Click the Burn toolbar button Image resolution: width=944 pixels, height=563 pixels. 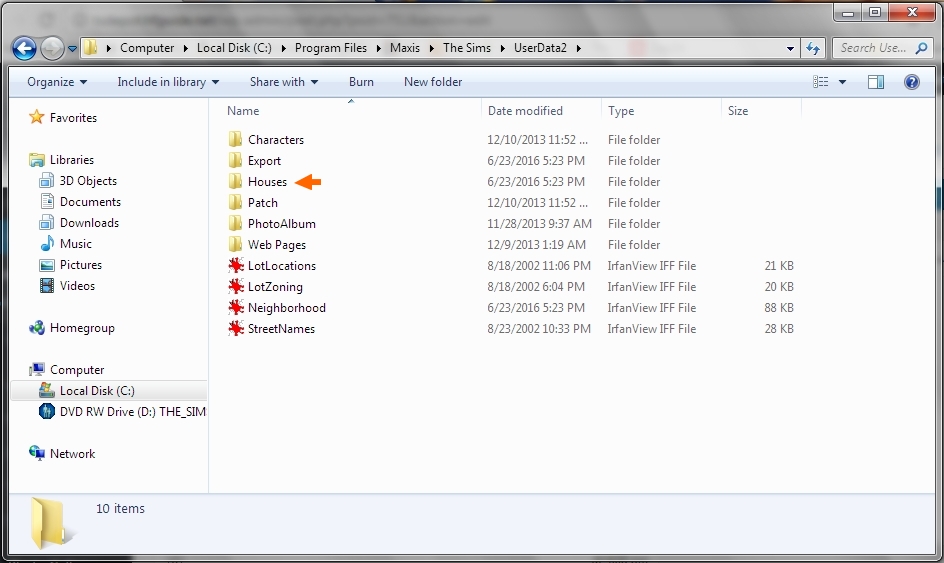[x=361, y=82]
